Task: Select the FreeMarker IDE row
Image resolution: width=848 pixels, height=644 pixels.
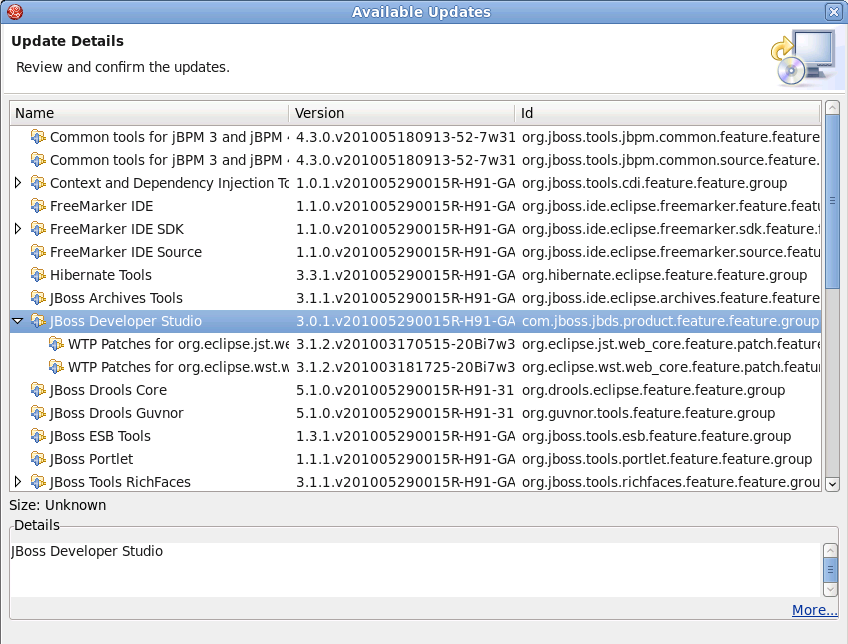Action: point(415,205)
